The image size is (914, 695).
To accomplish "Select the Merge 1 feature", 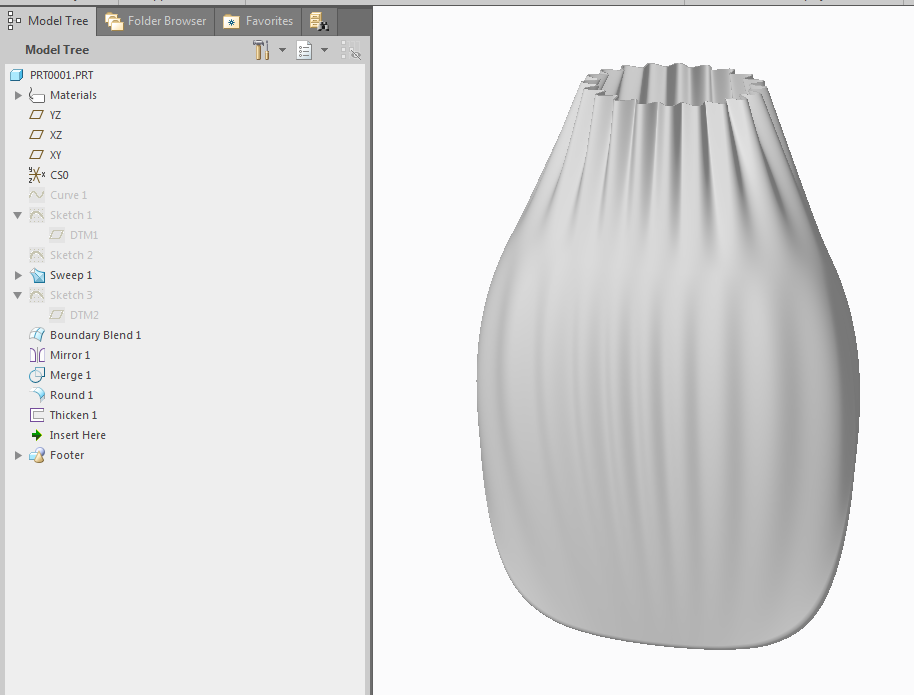I will (x=70, y=375).
